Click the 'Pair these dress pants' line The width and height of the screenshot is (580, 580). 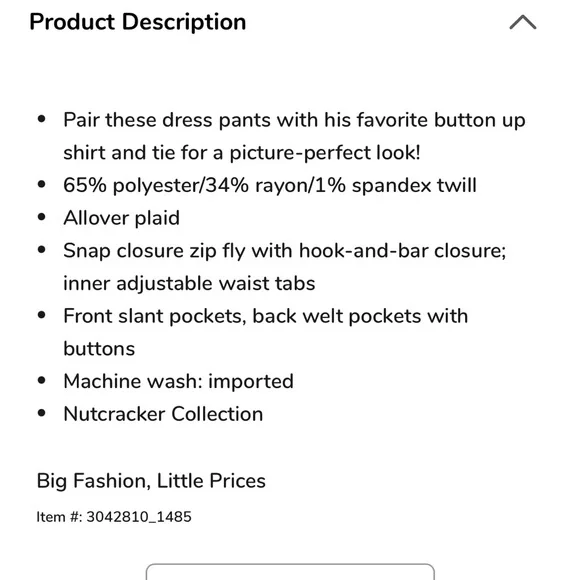tap(294, 120)
